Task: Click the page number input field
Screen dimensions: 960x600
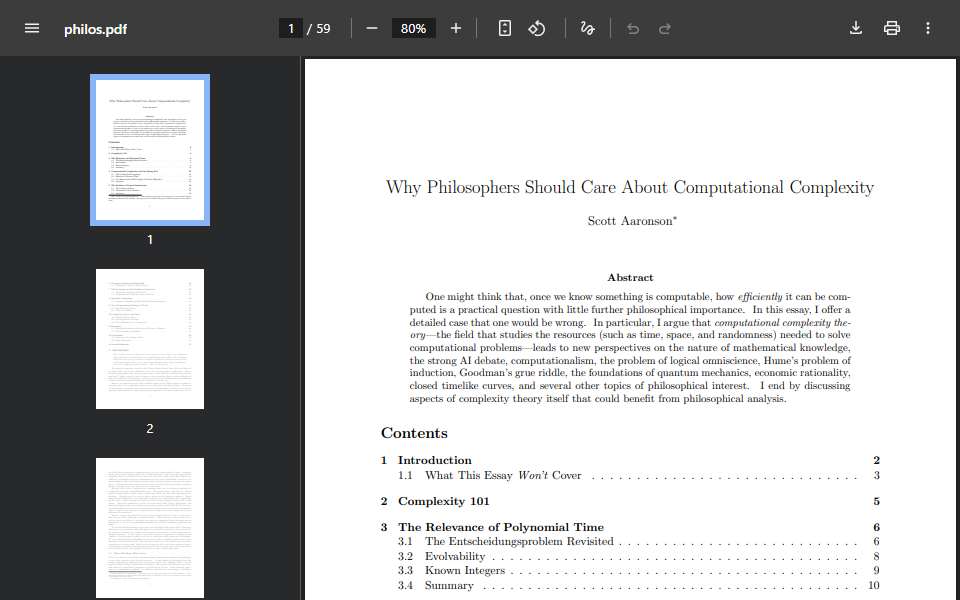Action: point(291,28)
